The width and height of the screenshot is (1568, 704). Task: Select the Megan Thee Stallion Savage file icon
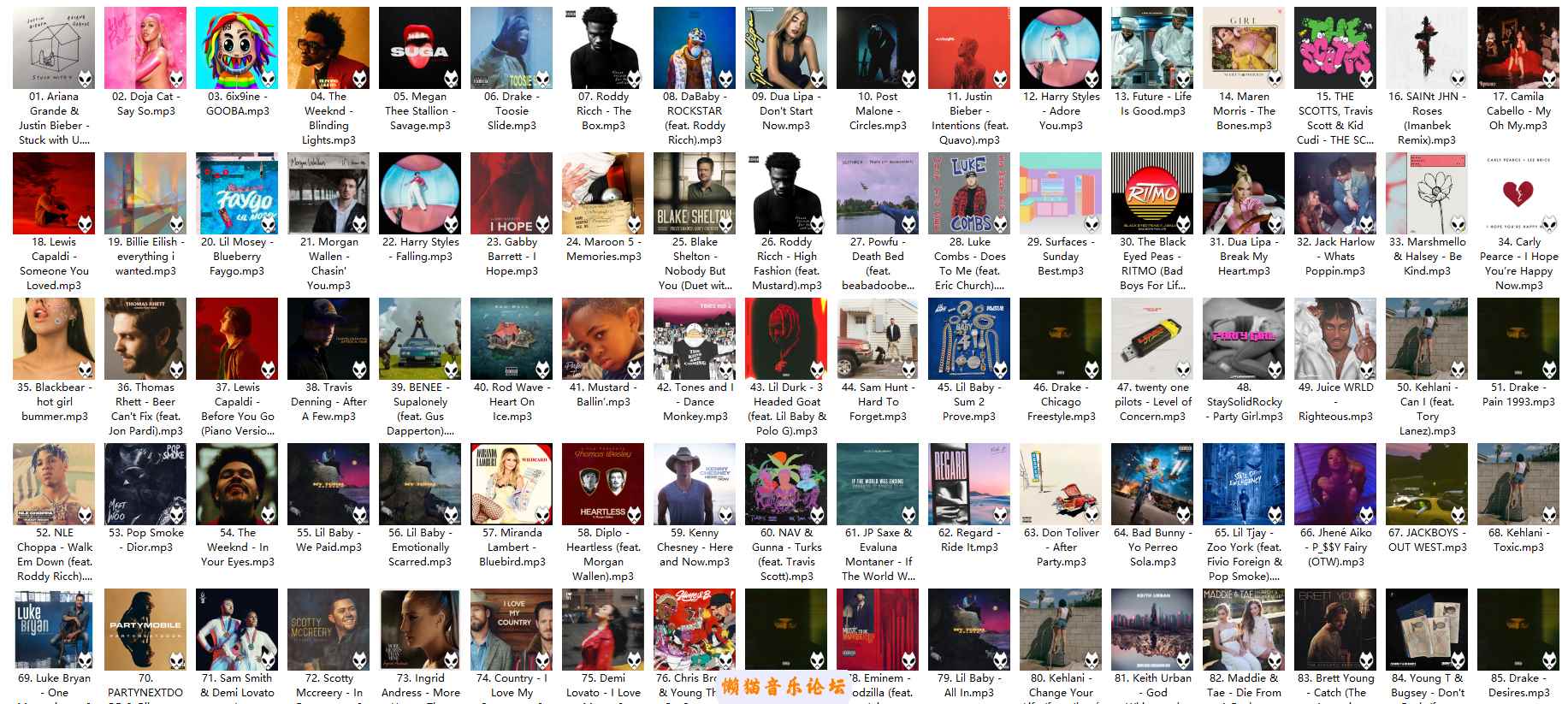click(420, 48)
